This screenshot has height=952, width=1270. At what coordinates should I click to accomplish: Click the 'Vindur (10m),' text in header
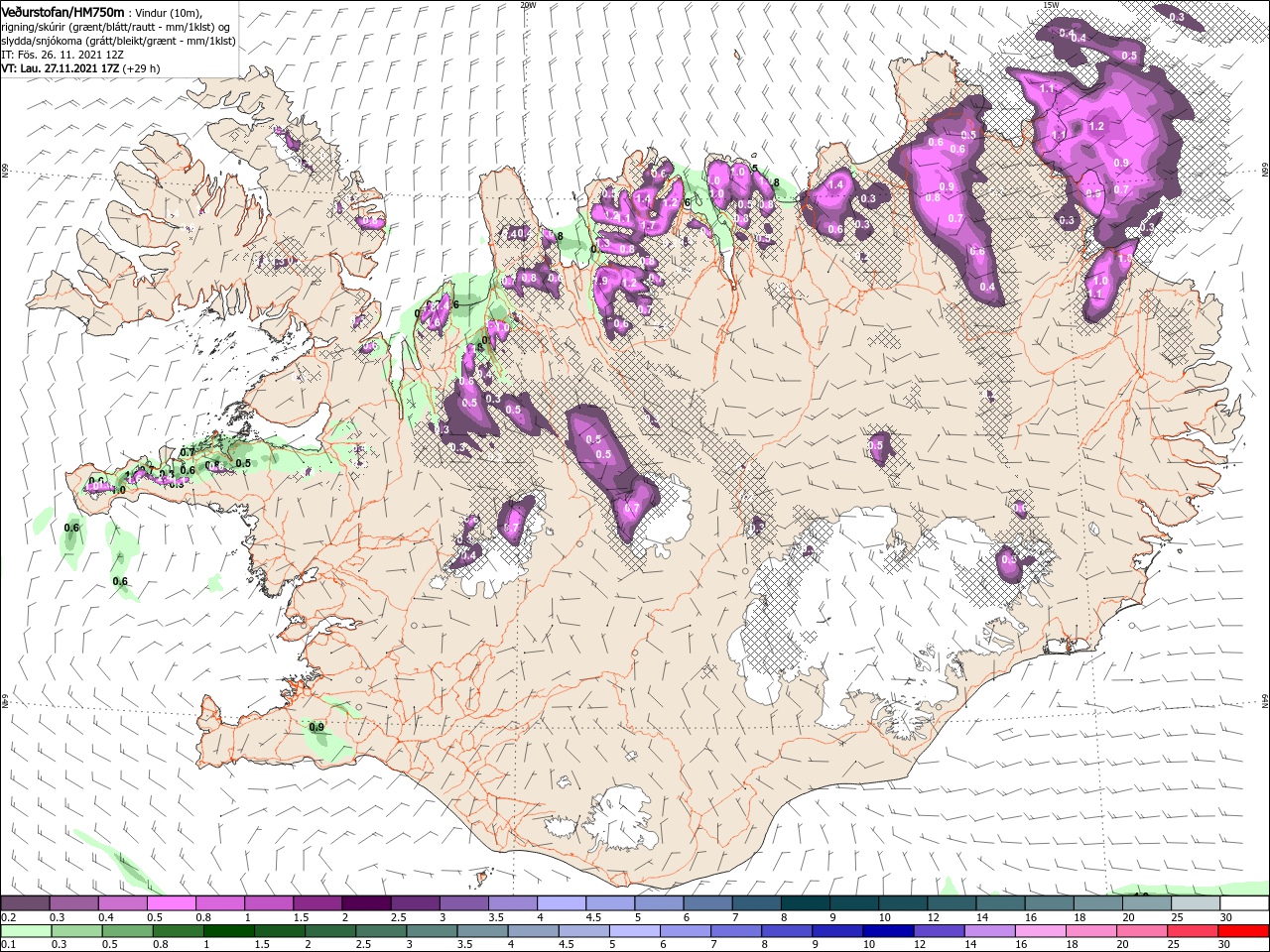[167, 12]
